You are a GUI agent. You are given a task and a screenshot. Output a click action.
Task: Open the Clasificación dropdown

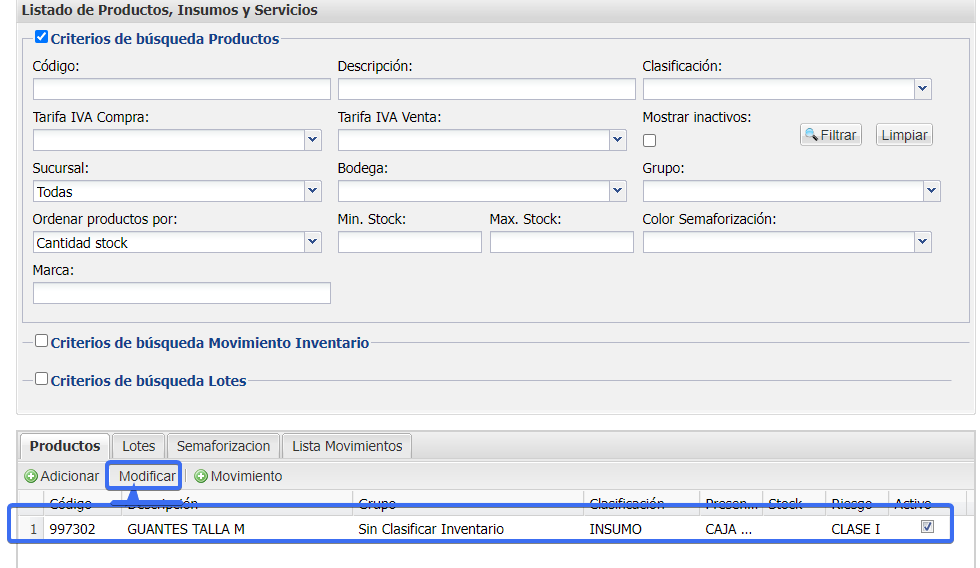(922, 90)
